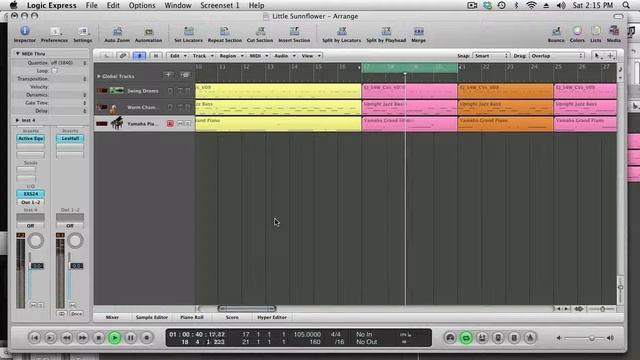Collapse the MIDI Thru section
This screenshot has width=640, height=360.
(x=18, y=53)
